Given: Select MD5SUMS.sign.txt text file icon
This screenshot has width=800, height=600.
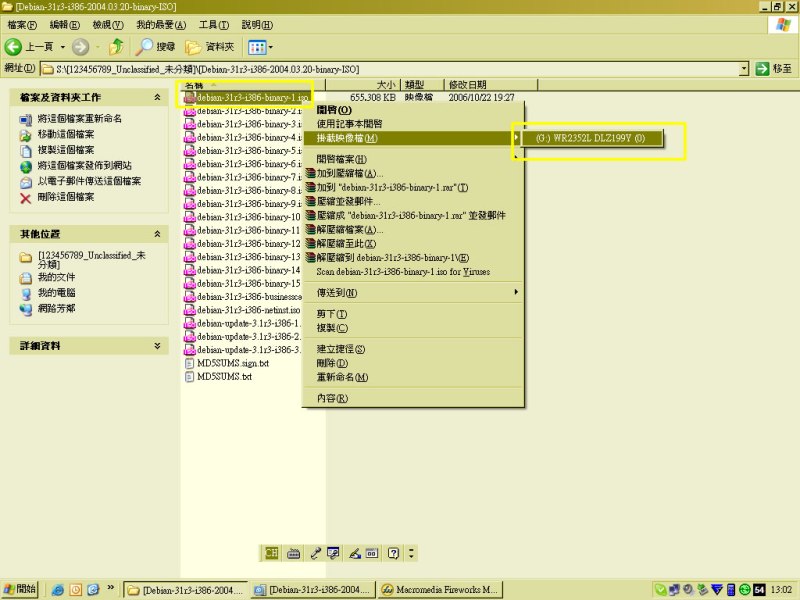Looking at the screenshot, I should (190, 363).
